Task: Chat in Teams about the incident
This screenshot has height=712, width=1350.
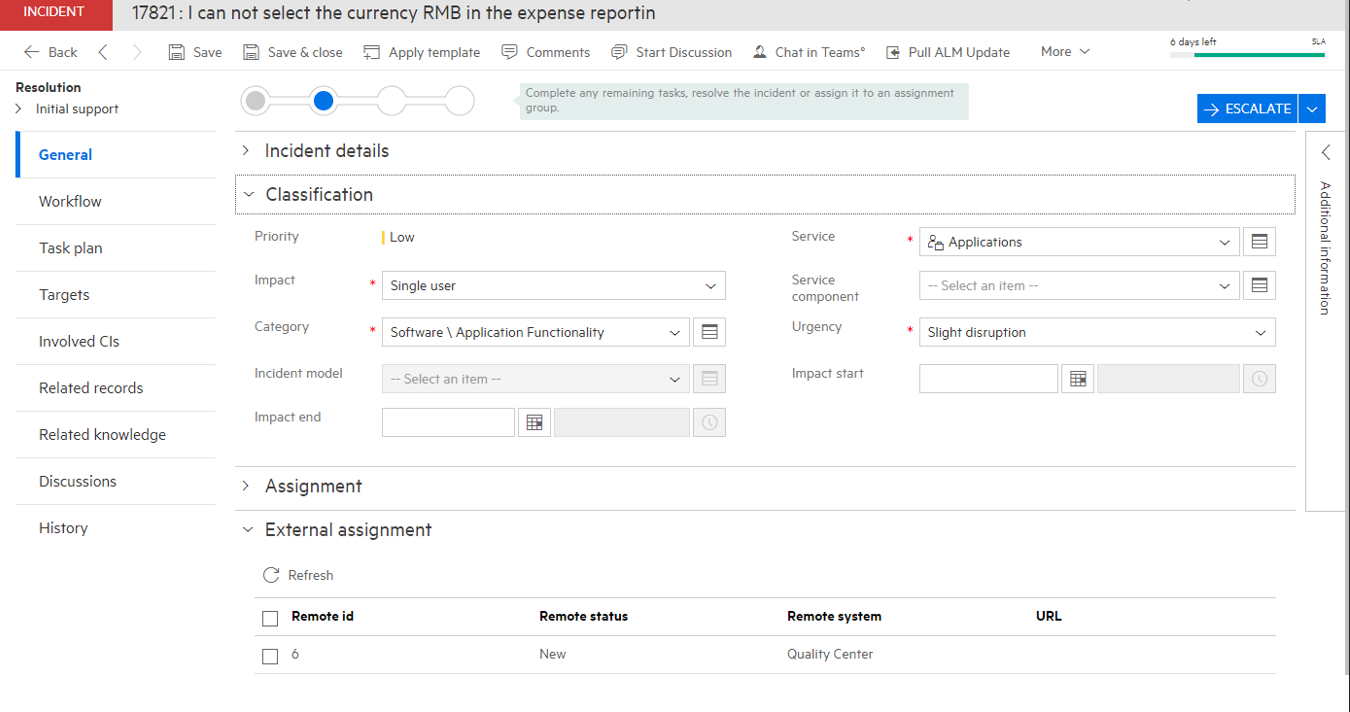Action: coord(808,51)
